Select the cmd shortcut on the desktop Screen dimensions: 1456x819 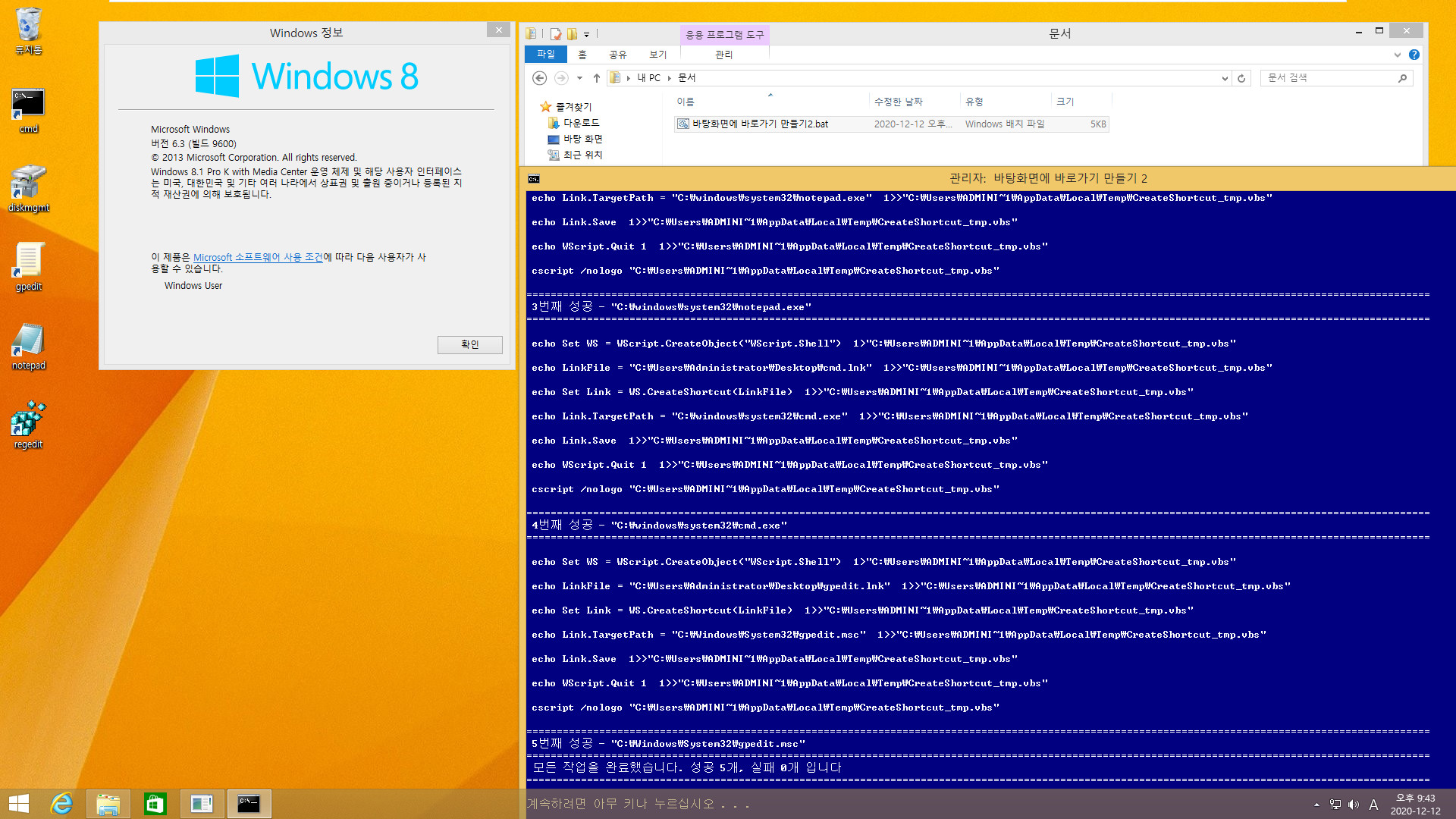[28, 111]
